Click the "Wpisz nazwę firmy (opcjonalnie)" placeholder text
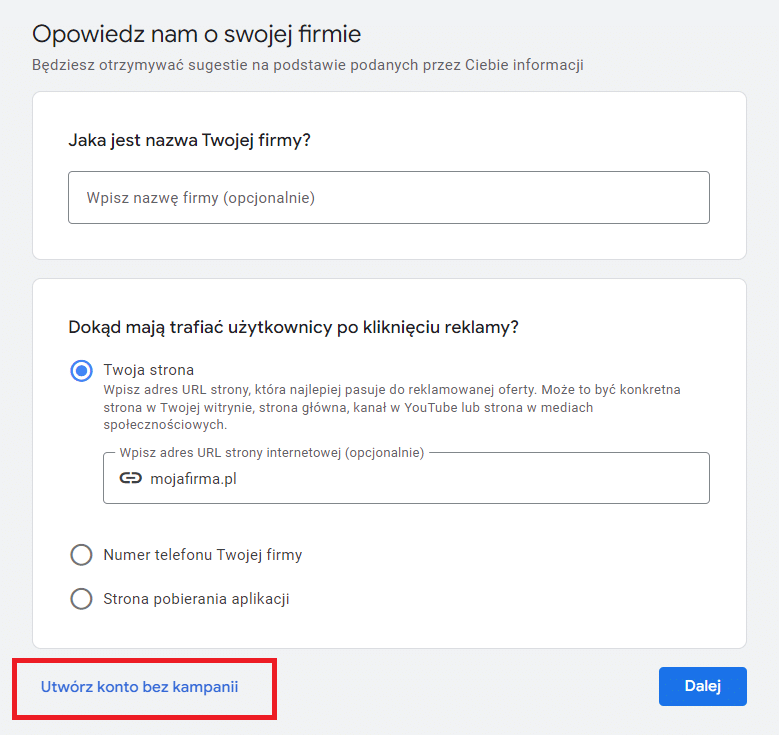This screenshot has width=779, height=735. (201, 198)
